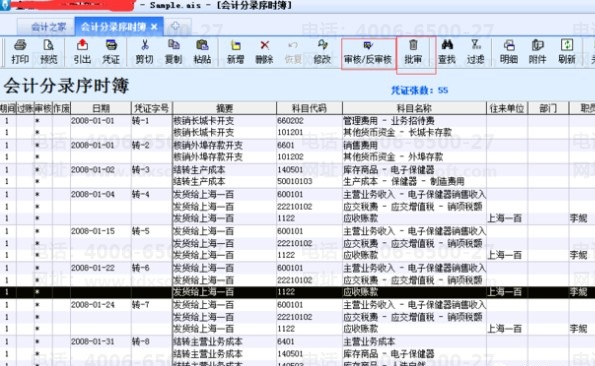
Task: Click the date cell 2008-01-15
Action: click(x=101, y=231)
